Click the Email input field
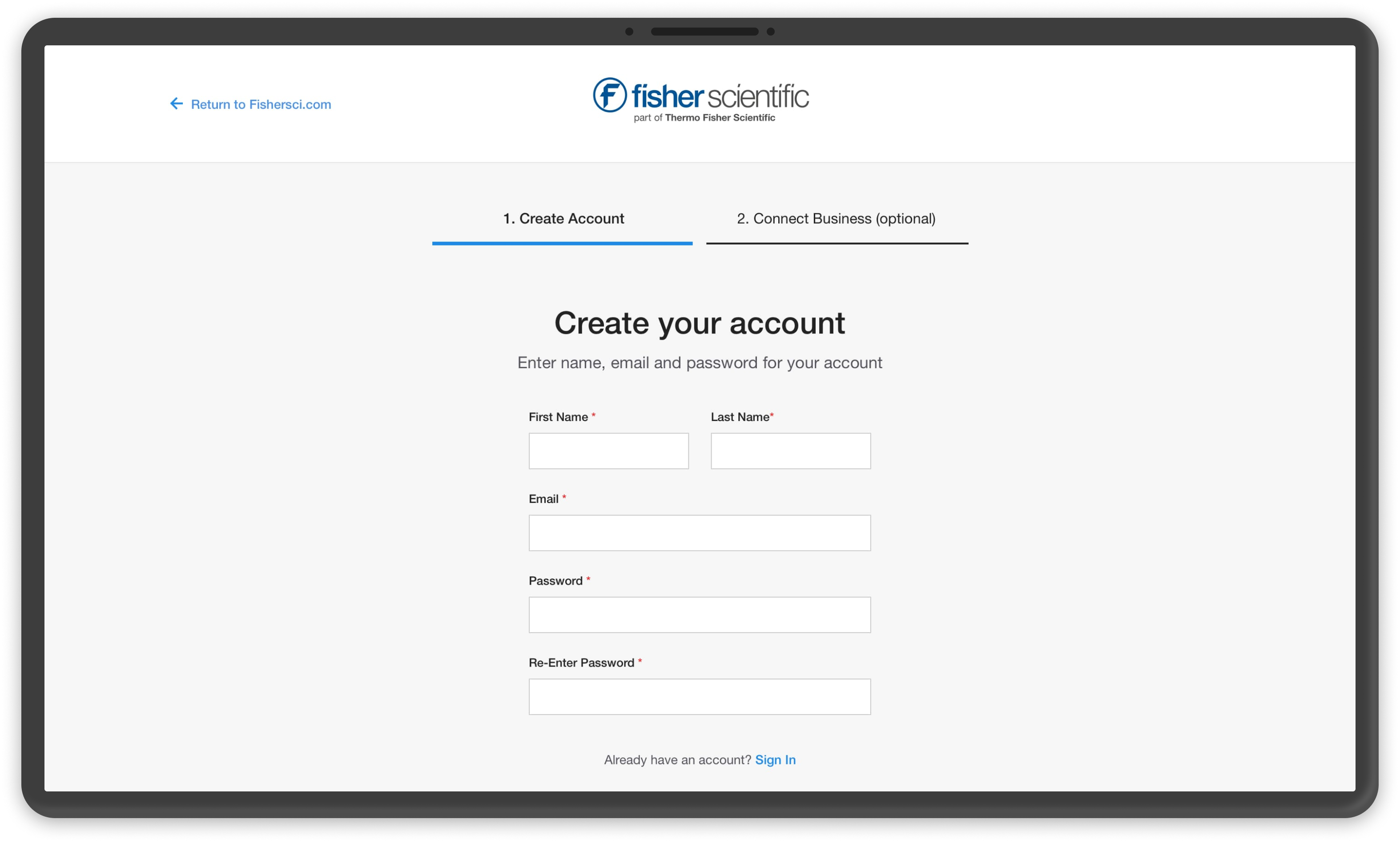The width and height of the screenshot is (1400, 843). [x=700, y=533]
